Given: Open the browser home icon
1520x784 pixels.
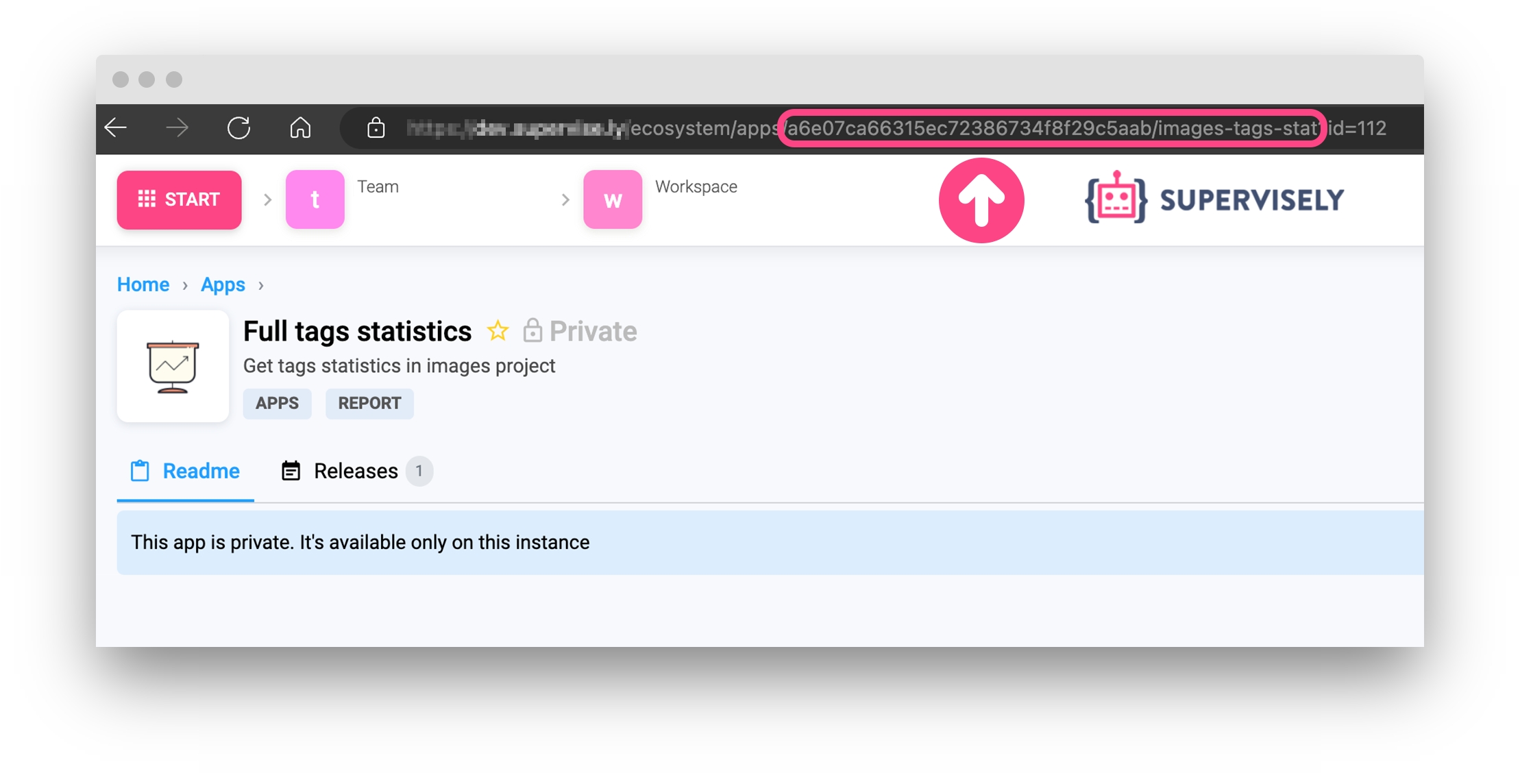Looking at the screenshot, I should [x=300, y=127].
